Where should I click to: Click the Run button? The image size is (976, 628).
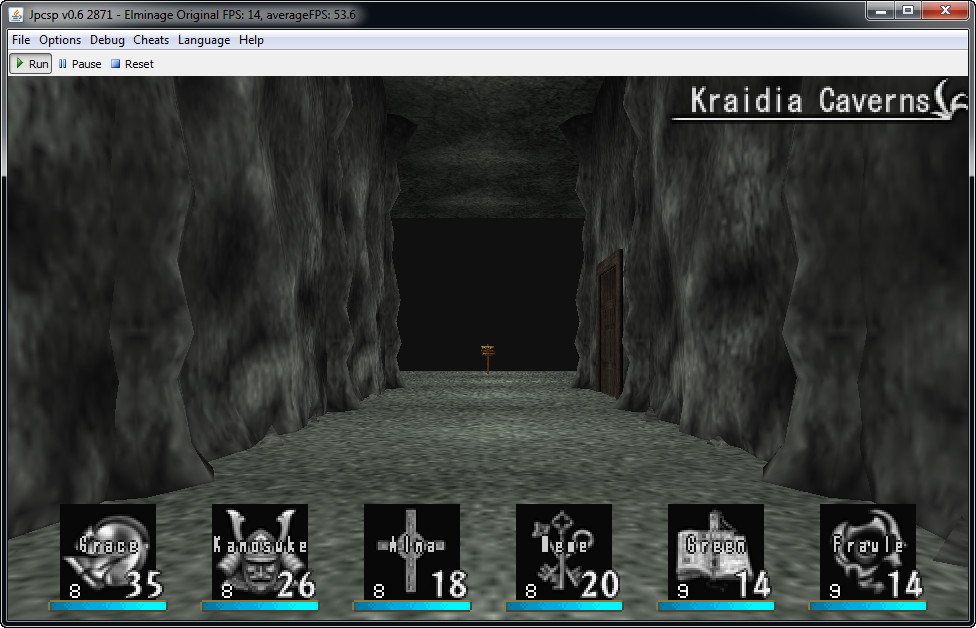pos(30,63)
